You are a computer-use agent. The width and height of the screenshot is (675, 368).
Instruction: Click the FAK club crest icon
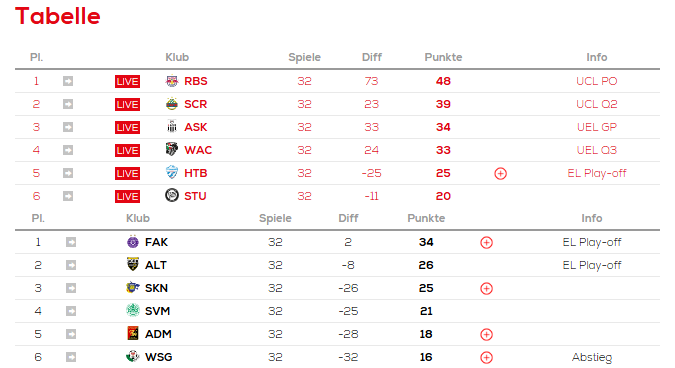[x=133, y=242]
